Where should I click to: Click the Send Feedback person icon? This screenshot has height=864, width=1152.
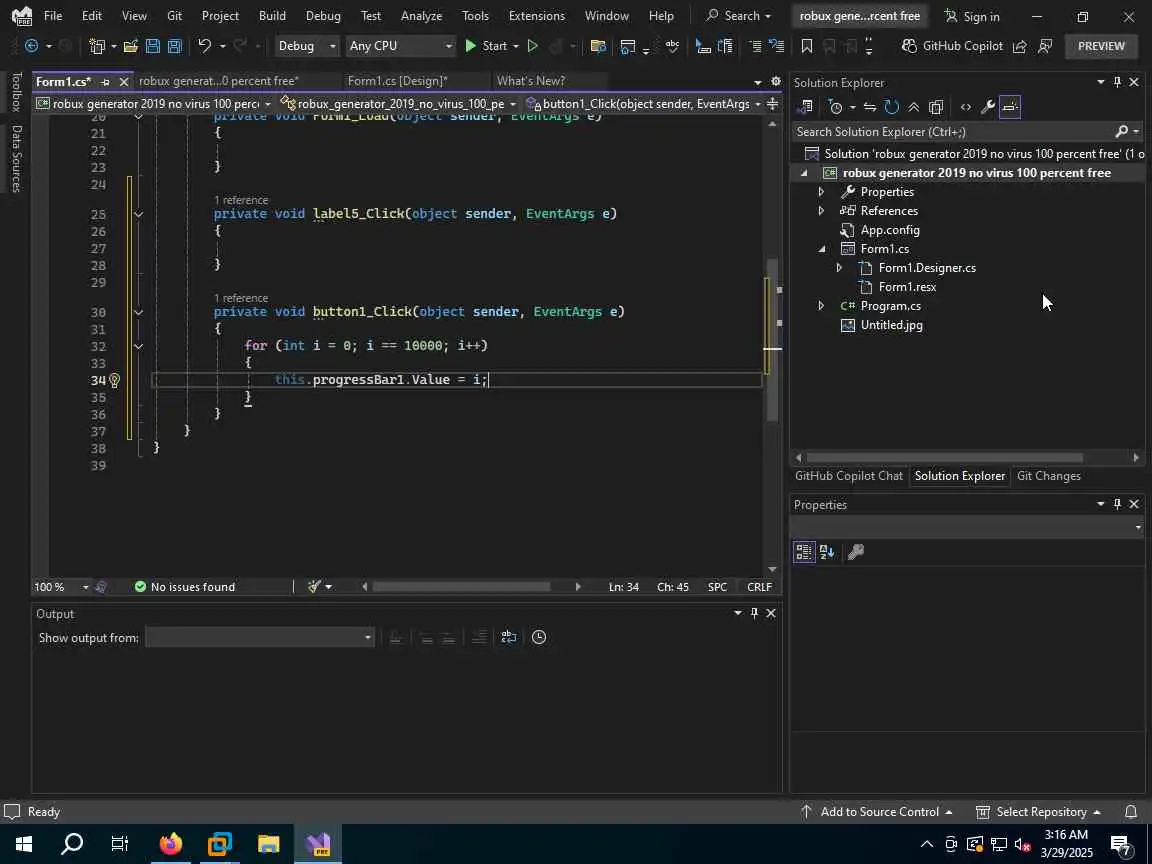pyautogui.click(x=1045, y=46)
